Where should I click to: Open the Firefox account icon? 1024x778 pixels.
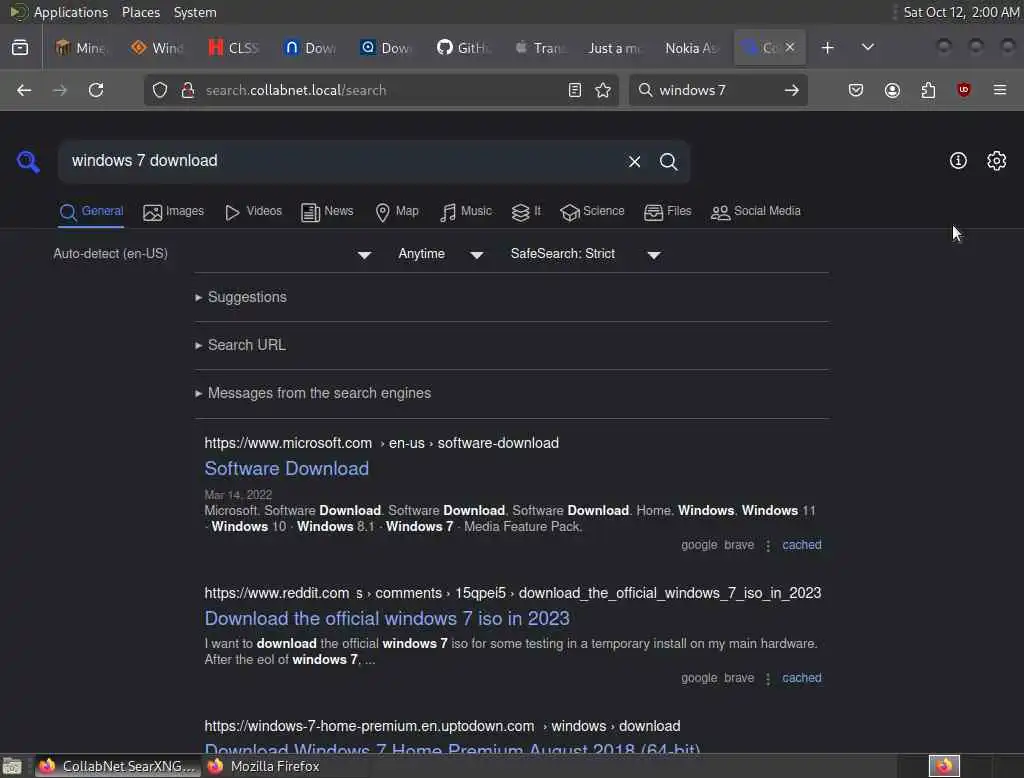point(892,90)
